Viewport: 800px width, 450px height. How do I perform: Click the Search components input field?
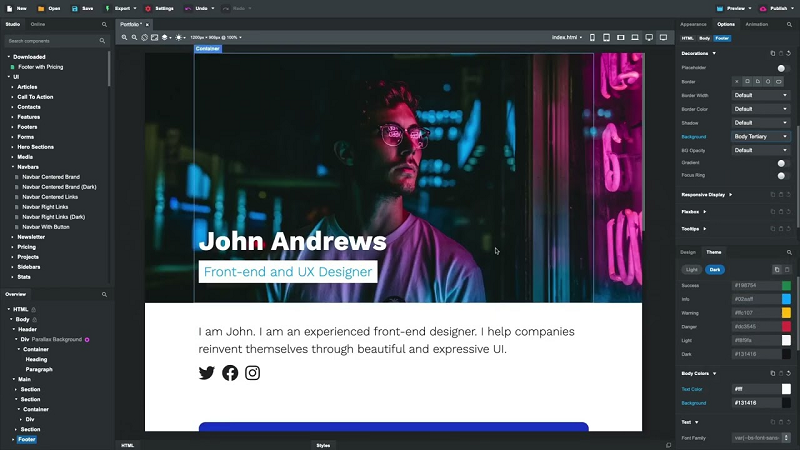(50, 41)
